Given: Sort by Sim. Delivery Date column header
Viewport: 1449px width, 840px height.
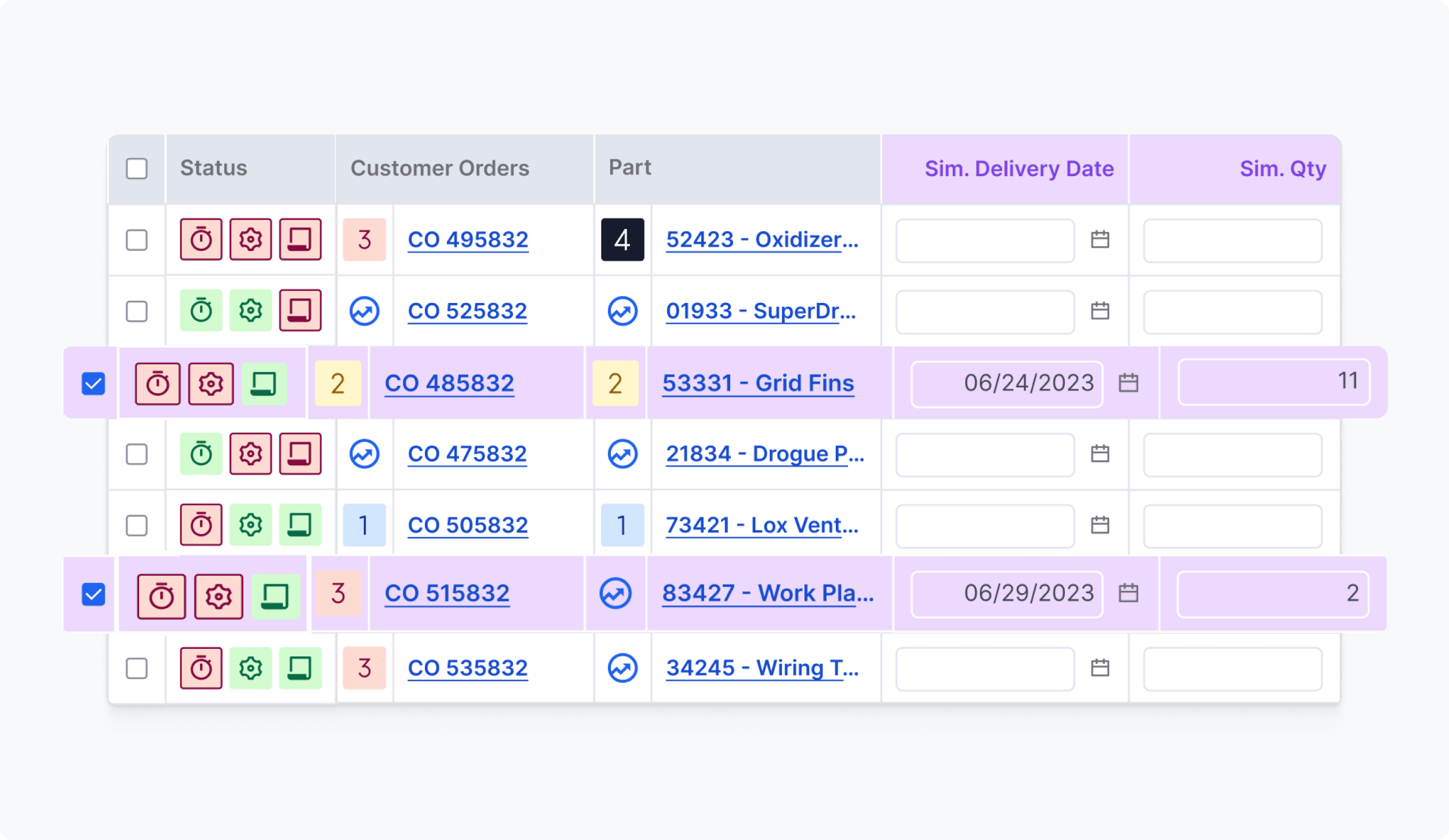Looking at the screenshot, I should 1018,169.
